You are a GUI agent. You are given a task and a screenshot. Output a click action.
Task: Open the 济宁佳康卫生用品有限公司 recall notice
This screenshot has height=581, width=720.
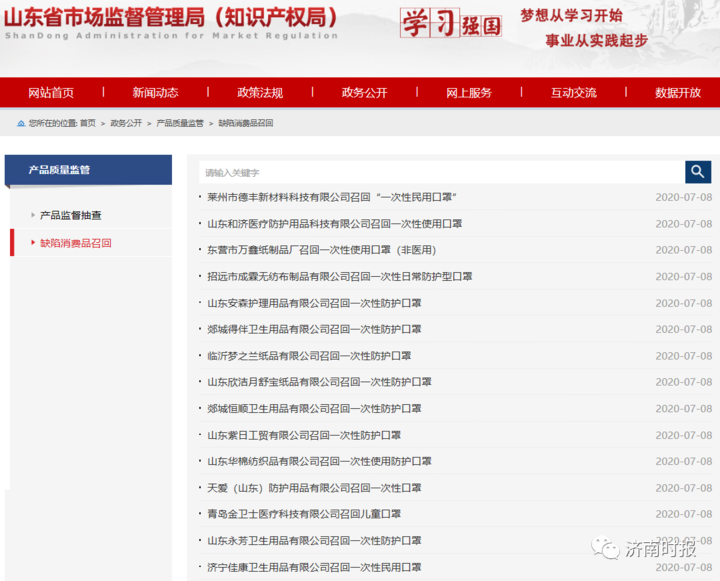point(314,567)
